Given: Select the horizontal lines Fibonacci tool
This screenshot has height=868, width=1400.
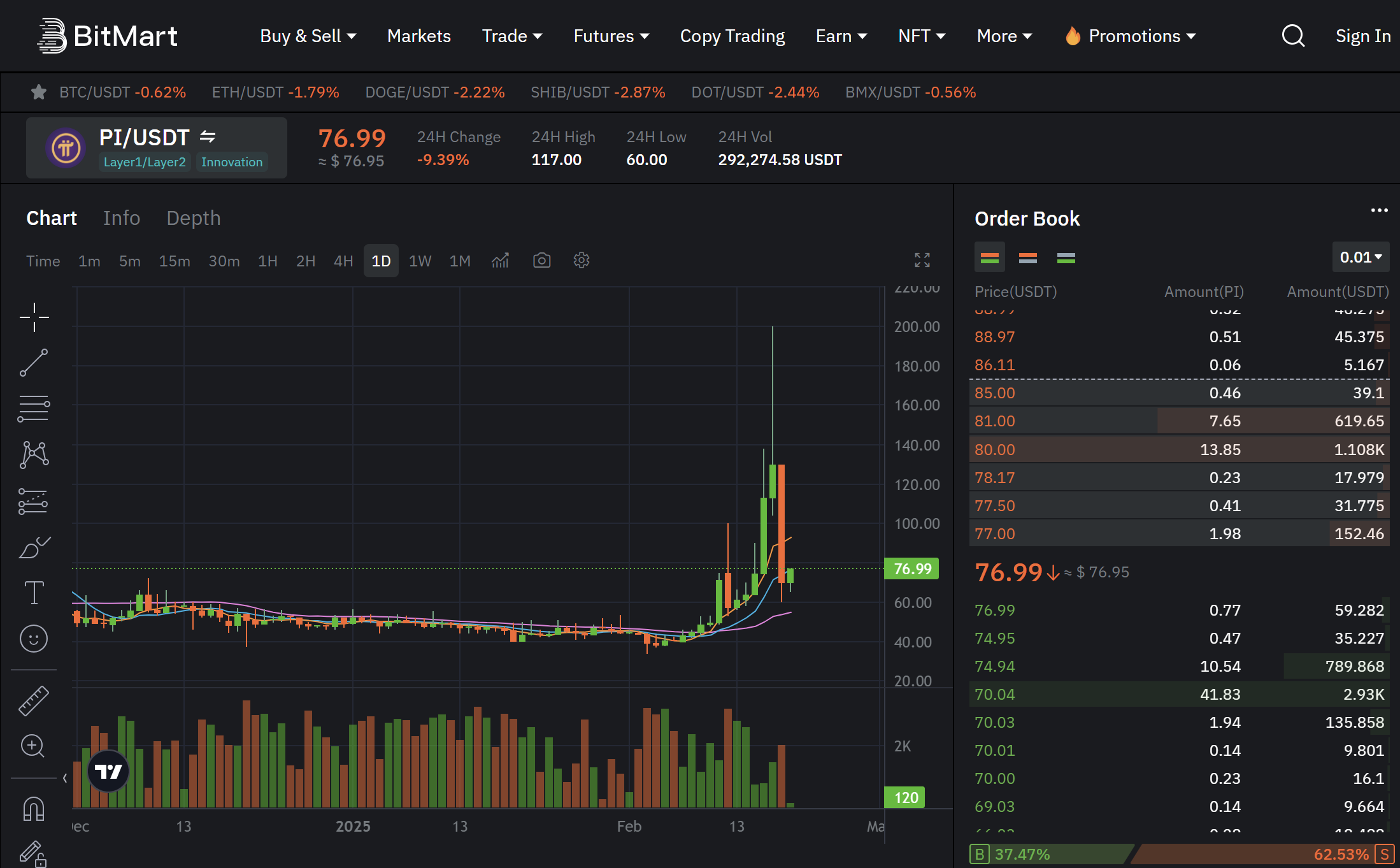Looking at the screenshot, I should click(x=34, y=409).
